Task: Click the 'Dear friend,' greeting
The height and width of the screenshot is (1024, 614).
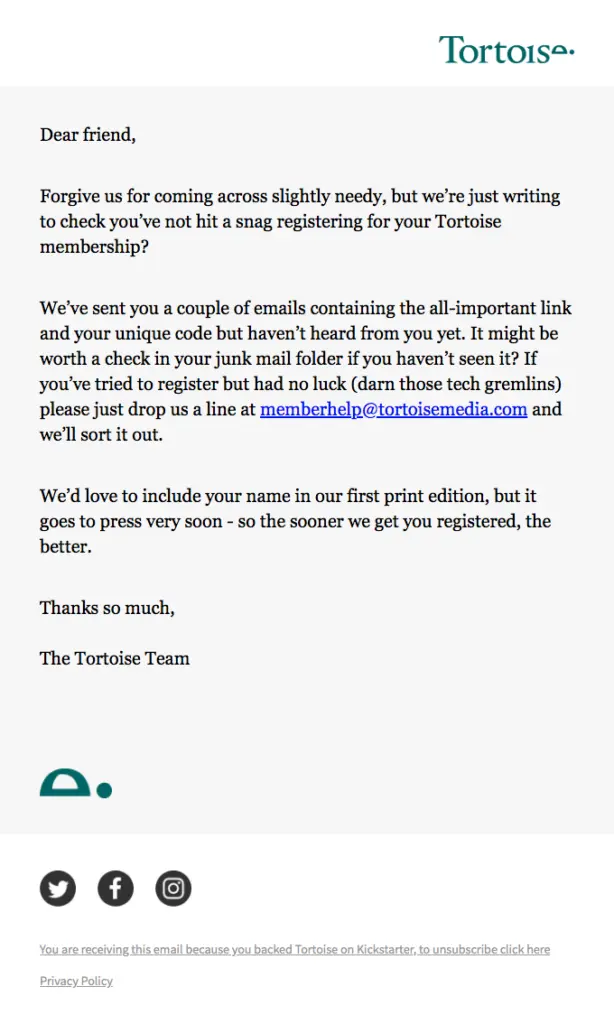Action: [88, 134]
